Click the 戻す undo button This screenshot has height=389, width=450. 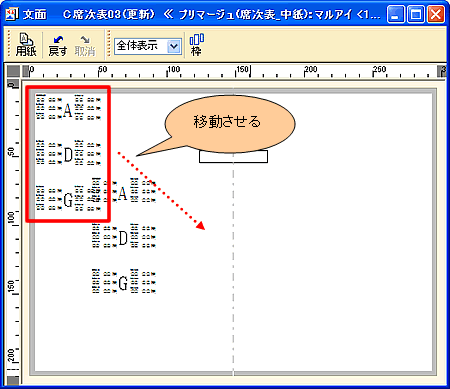57,45
